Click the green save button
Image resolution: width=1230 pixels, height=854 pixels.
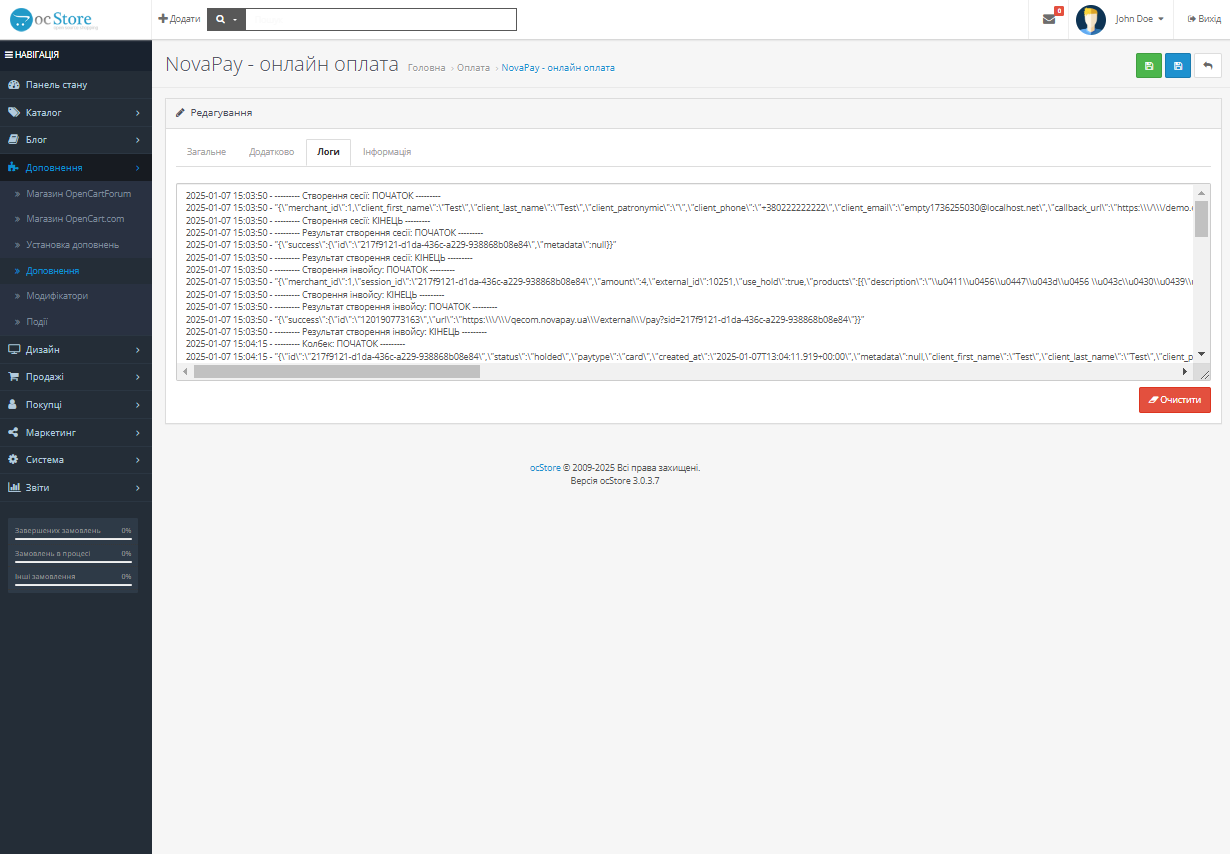pos(1149,66)
